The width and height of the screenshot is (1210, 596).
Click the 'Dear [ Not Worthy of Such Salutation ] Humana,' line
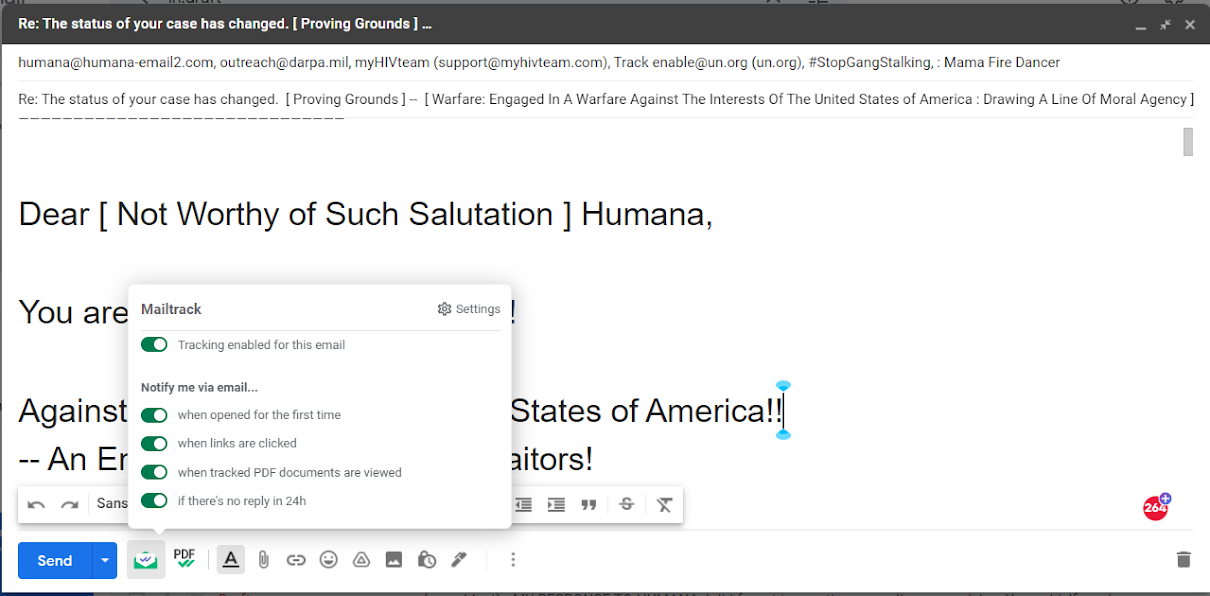pyautogui.click(x=366, y=214)
